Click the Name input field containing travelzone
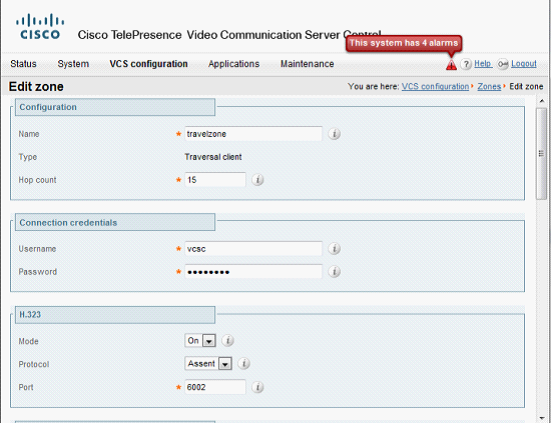This screenshot has width=552, height=424. click(253, 134)
